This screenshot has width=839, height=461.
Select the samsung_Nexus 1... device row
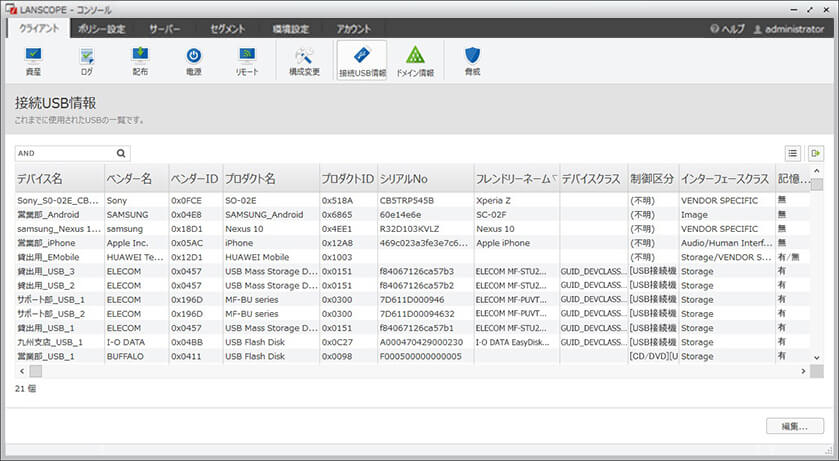click(412, 229)
